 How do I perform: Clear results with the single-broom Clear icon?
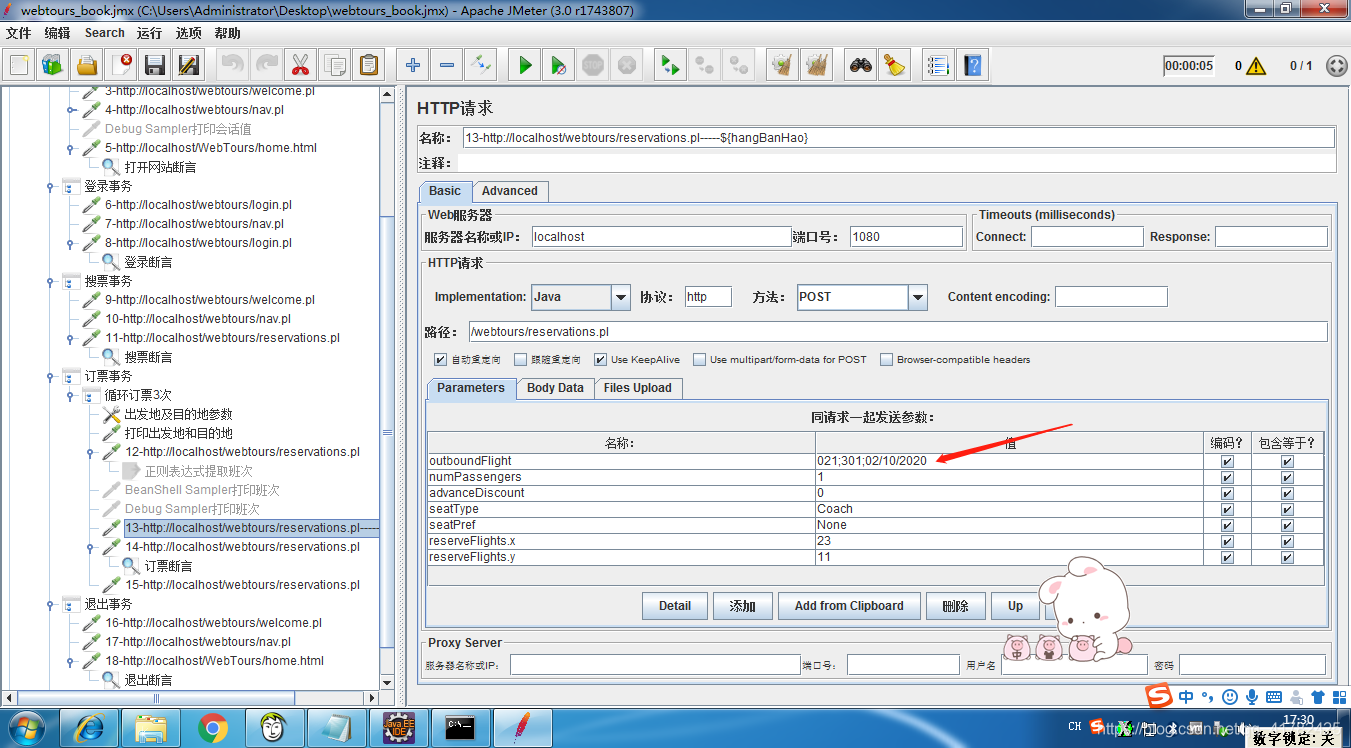(781, 66)
